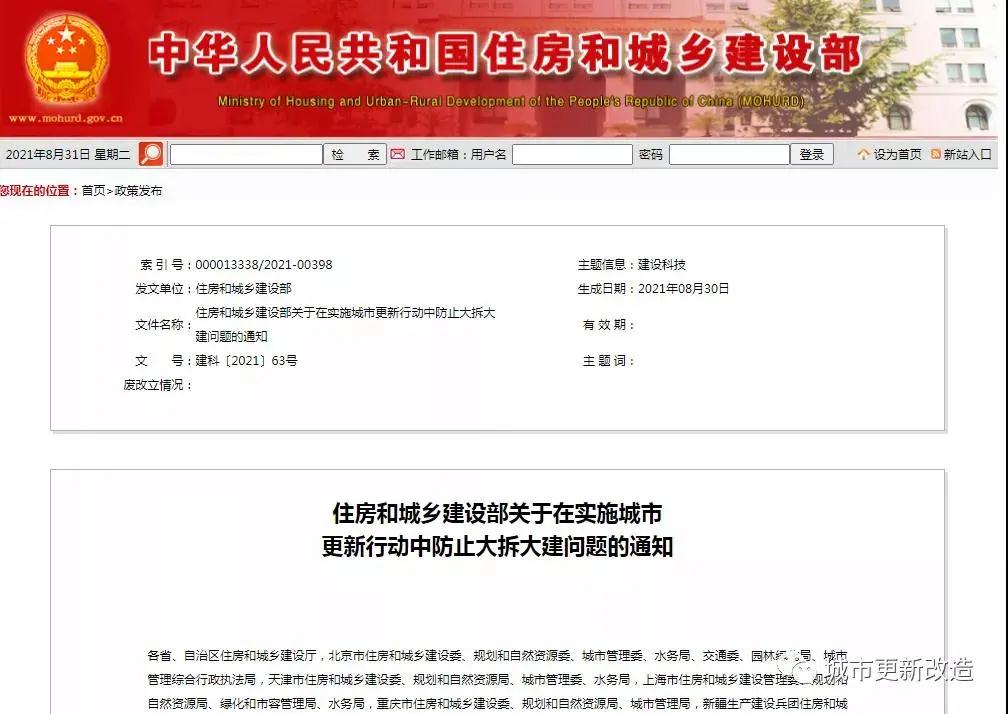Viewport: 1008px width, 714px height.
Task: Click the article headline 住房和城乡建设部关于在实施城市
Action: [x=497, y=513]
